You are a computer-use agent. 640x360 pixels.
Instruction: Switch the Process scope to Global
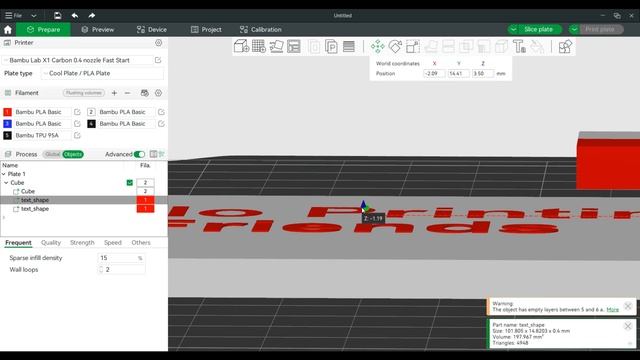(x=52, y=154)
